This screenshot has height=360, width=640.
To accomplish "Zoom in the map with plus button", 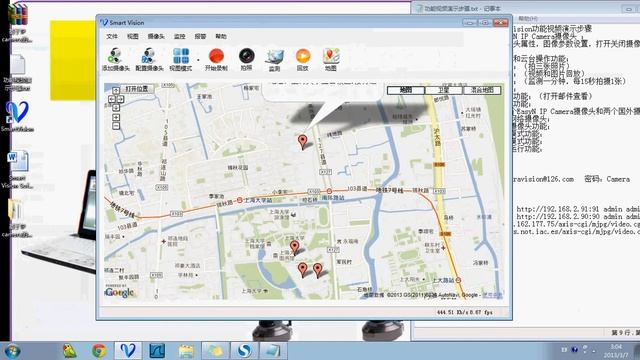I will (x=116, y=118).
